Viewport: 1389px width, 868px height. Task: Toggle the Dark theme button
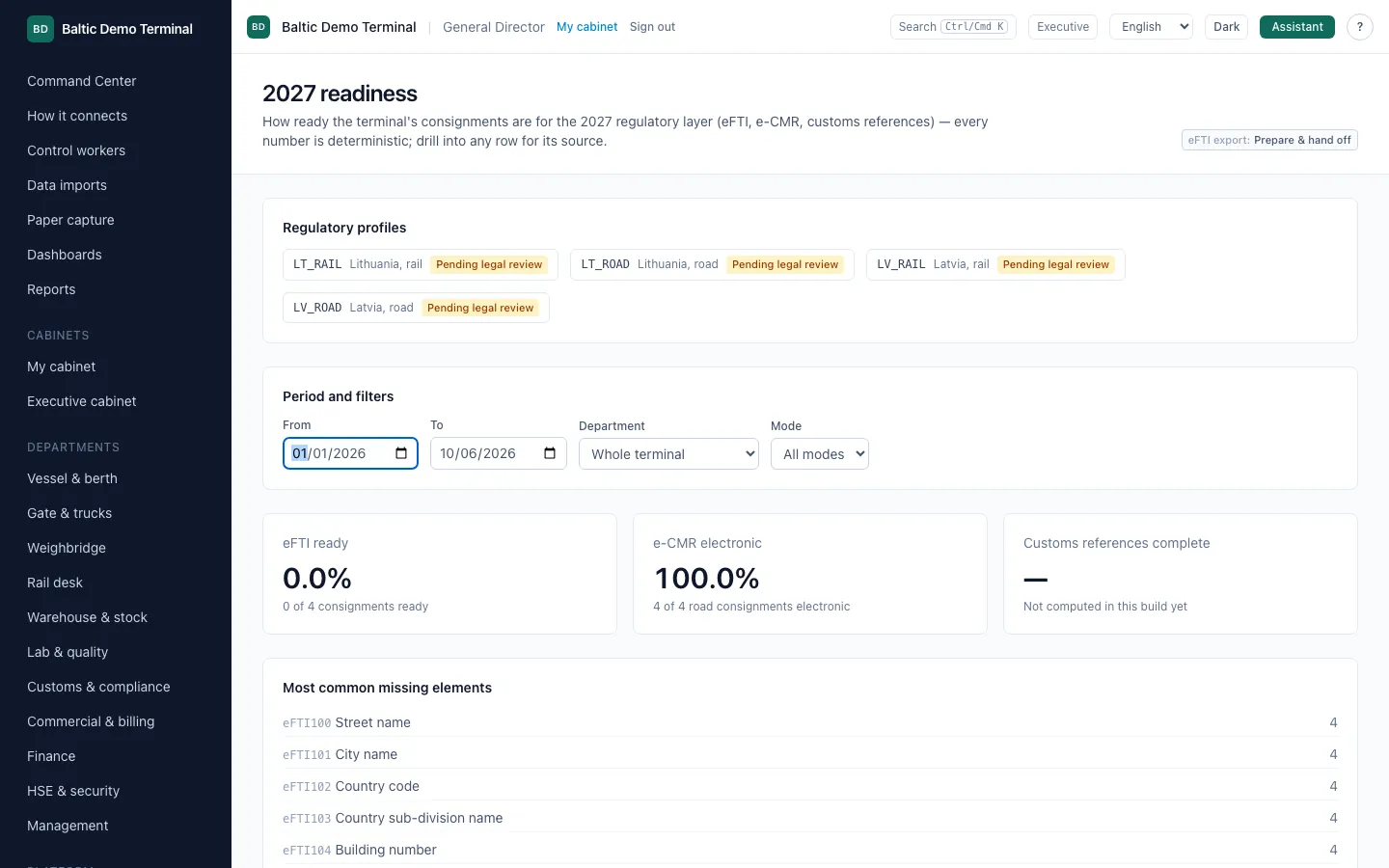coord(1227,27)
